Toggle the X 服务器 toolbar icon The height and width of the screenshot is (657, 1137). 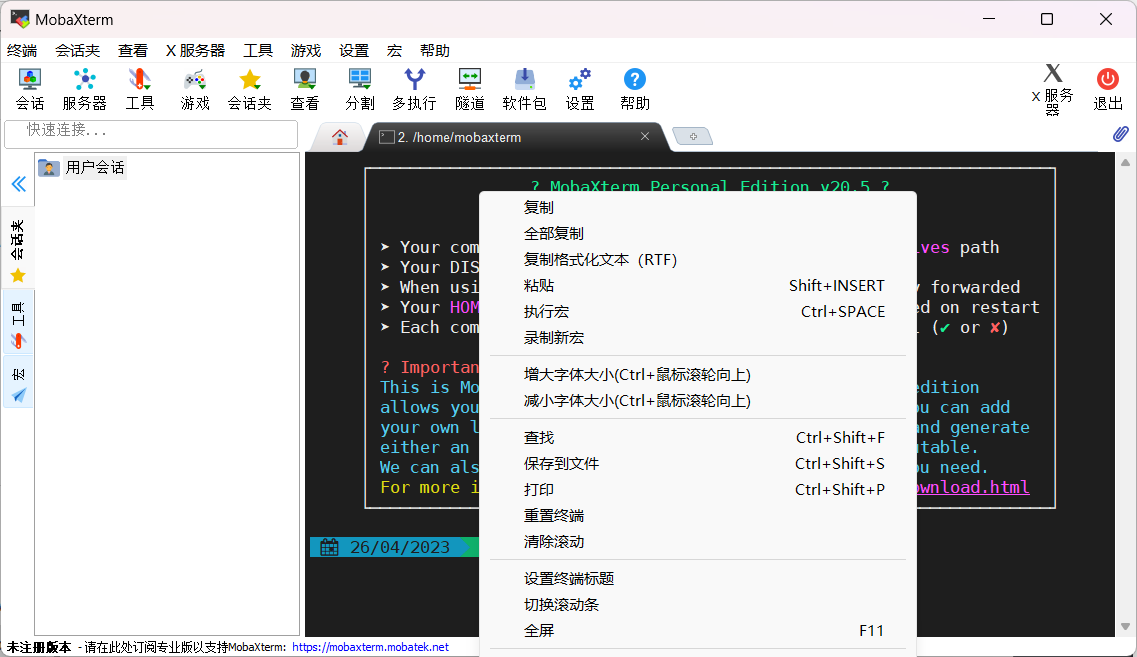pos(1052,89)
